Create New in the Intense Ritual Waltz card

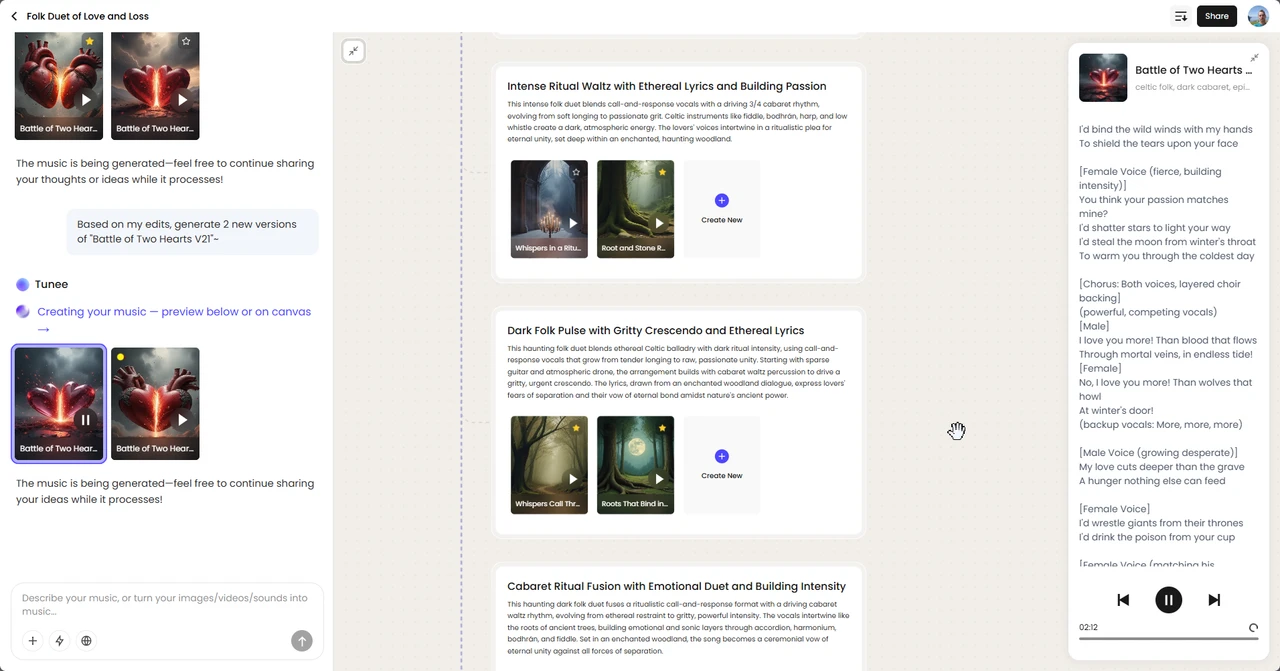pos(722,209)
